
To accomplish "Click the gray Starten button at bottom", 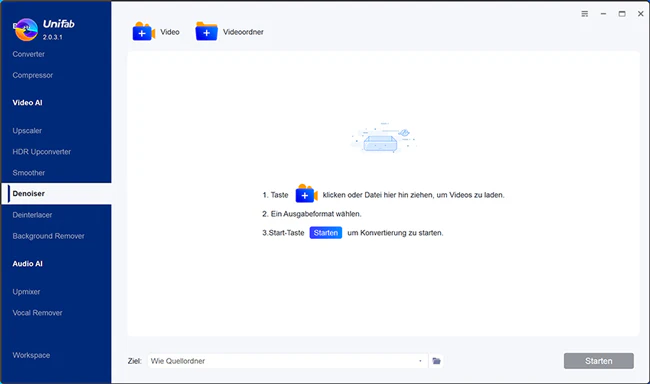I will (x=599, y=361).
